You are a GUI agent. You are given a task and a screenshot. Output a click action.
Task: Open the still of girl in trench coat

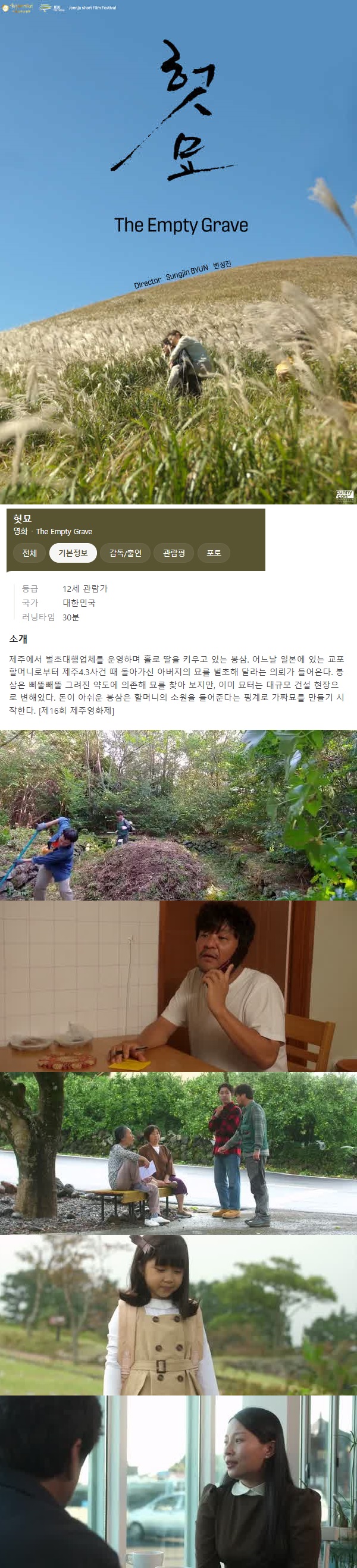click(178, 1315)
